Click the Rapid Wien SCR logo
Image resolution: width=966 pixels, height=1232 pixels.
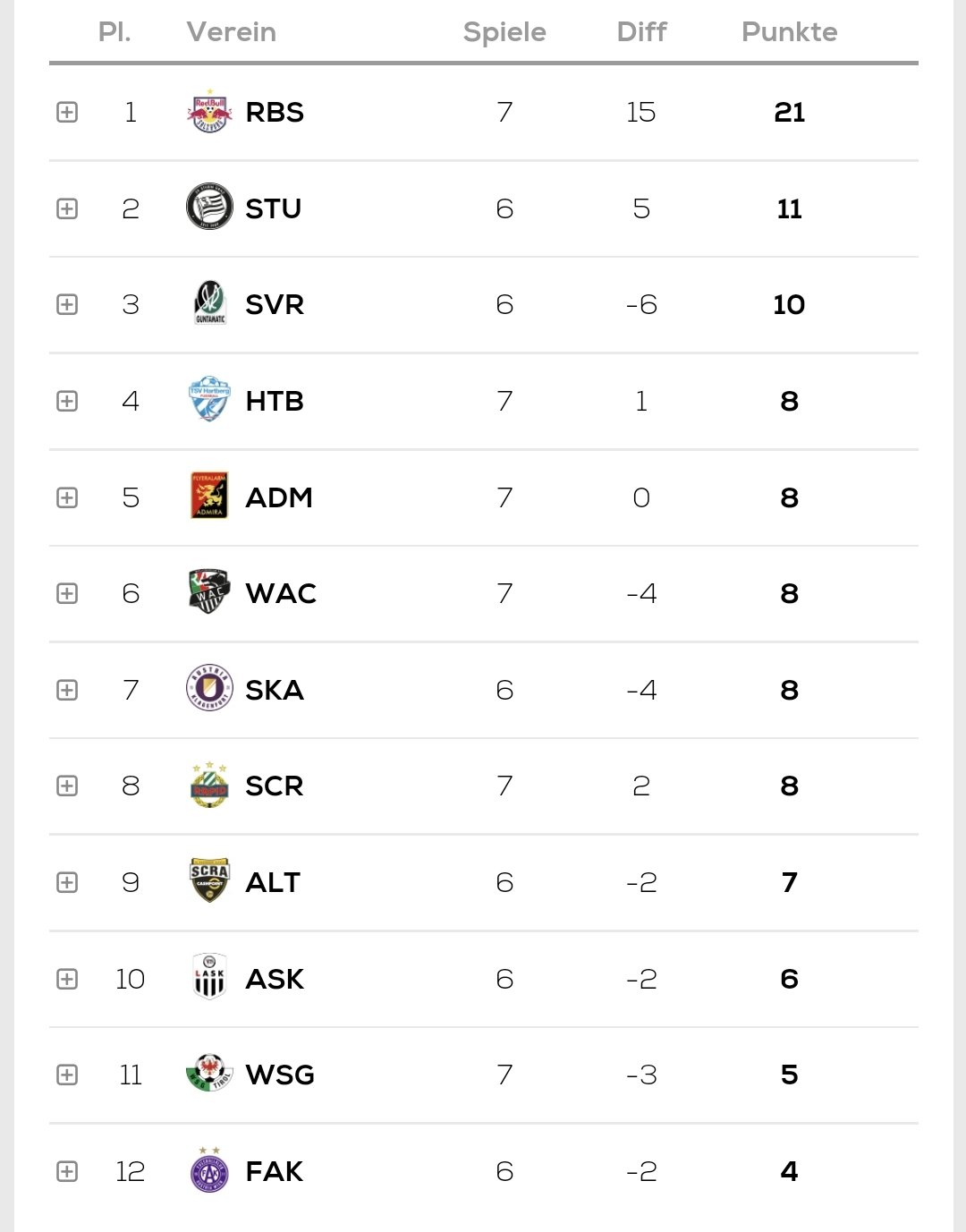click(x=209, y=785)
